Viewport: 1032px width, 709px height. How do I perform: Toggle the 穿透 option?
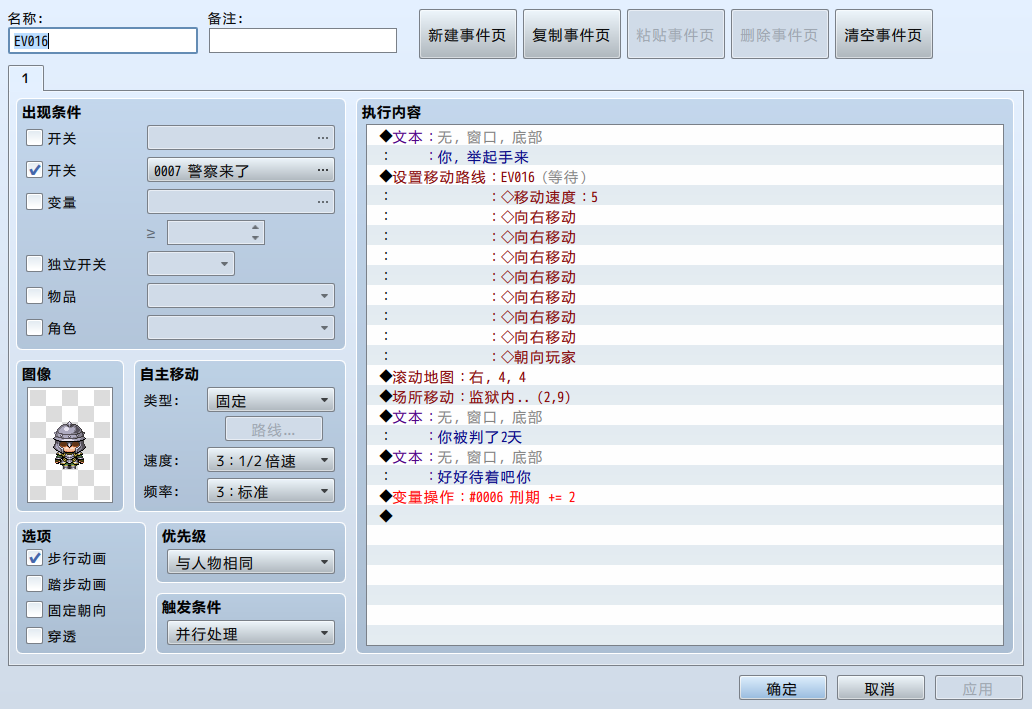34,636
